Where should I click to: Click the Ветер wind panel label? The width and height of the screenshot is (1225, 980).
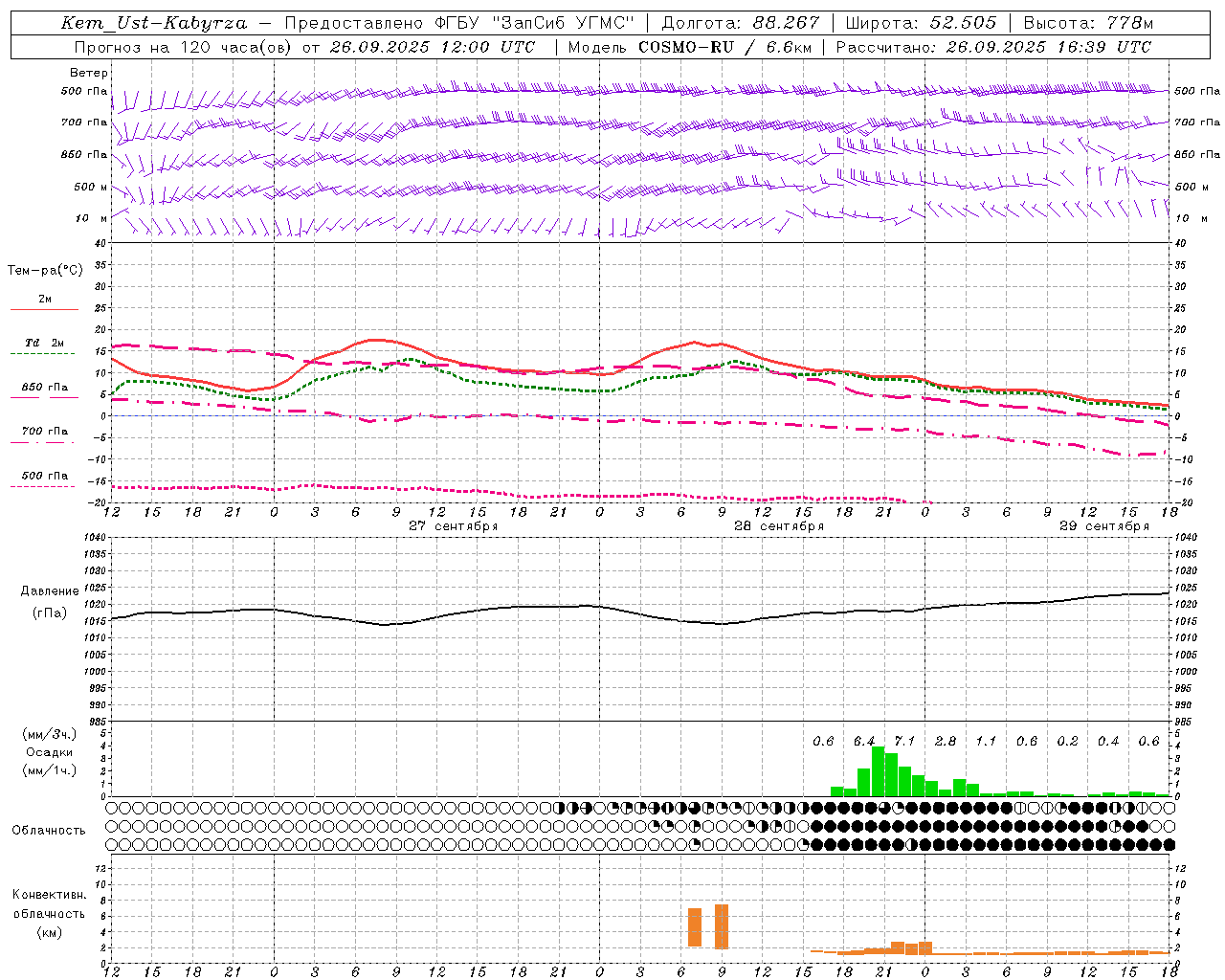tap(89, 73)
